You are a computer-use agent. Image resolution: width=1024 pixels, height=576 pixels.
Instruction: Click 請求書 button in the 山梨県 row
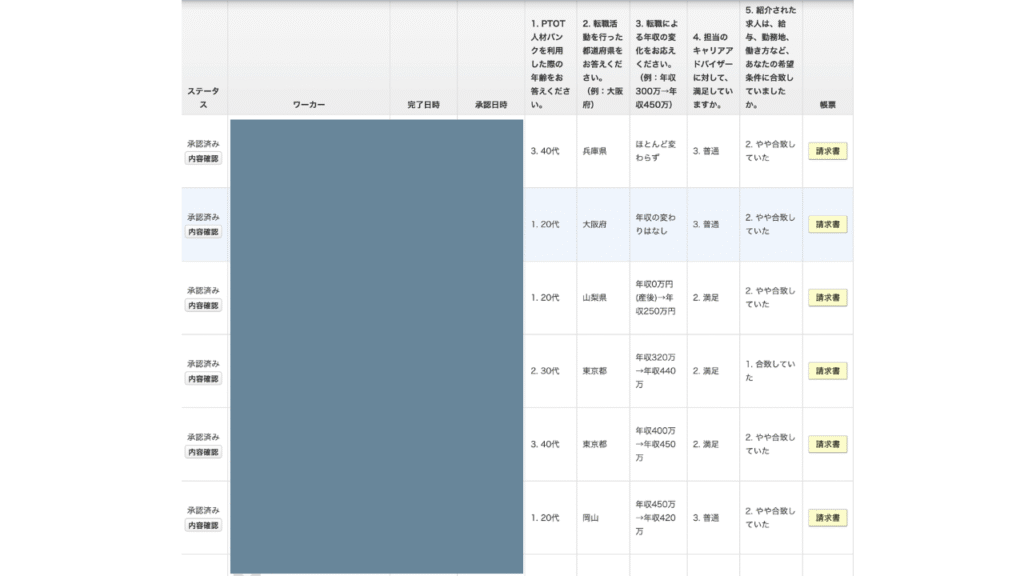[x=827, y=298]
